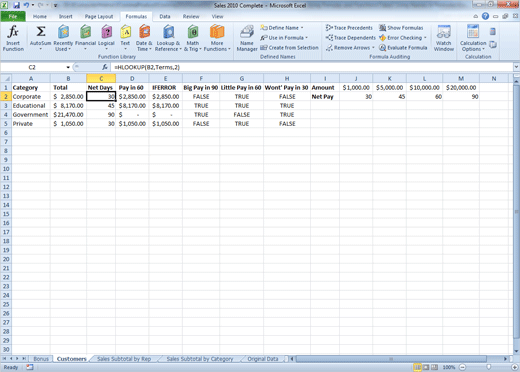This screenshot has width=520, height=372.
Task: Expand the formula bar
Action: click(516, 67)
